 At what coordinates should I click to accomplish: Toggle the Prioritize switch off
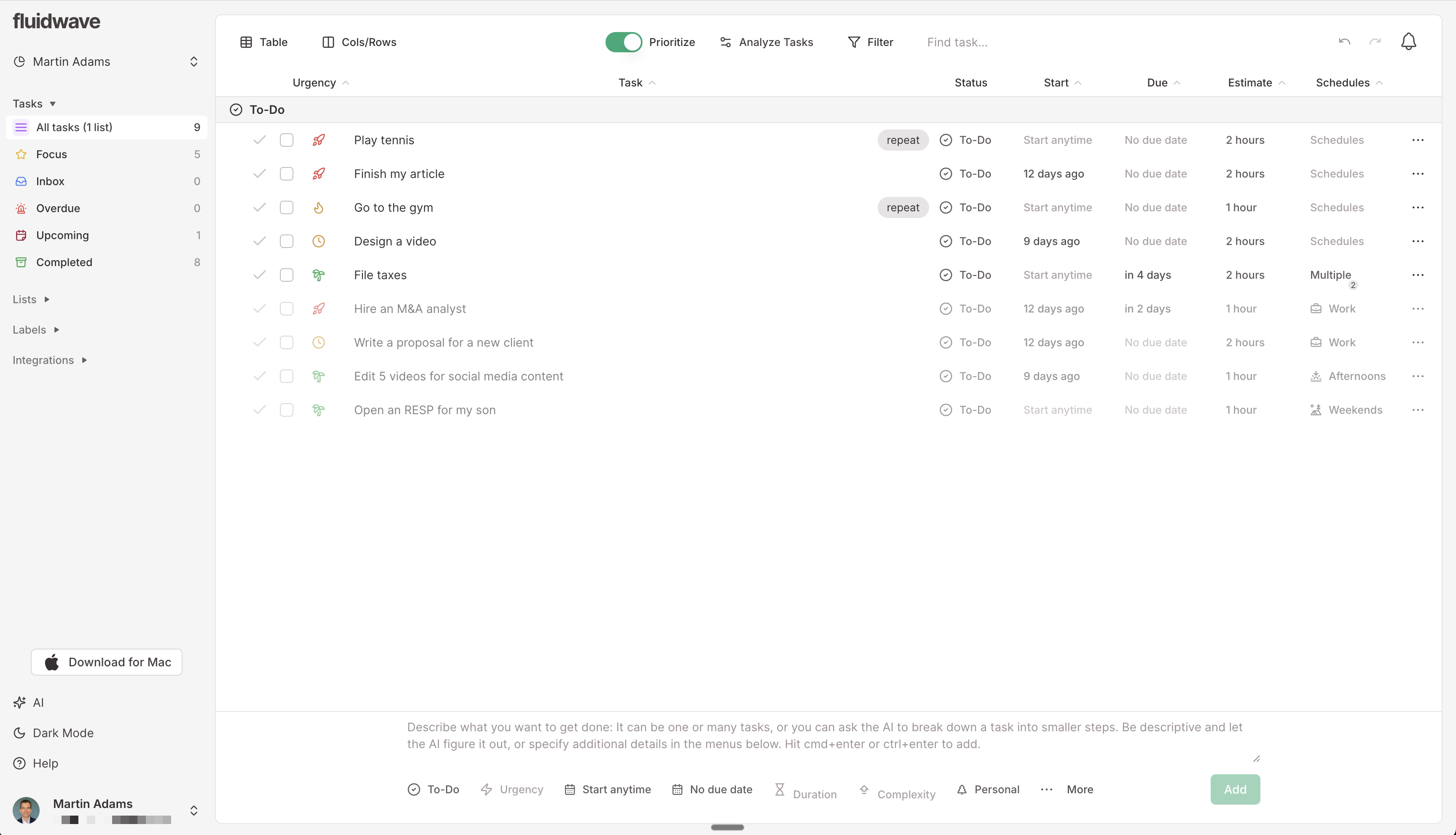624,42
